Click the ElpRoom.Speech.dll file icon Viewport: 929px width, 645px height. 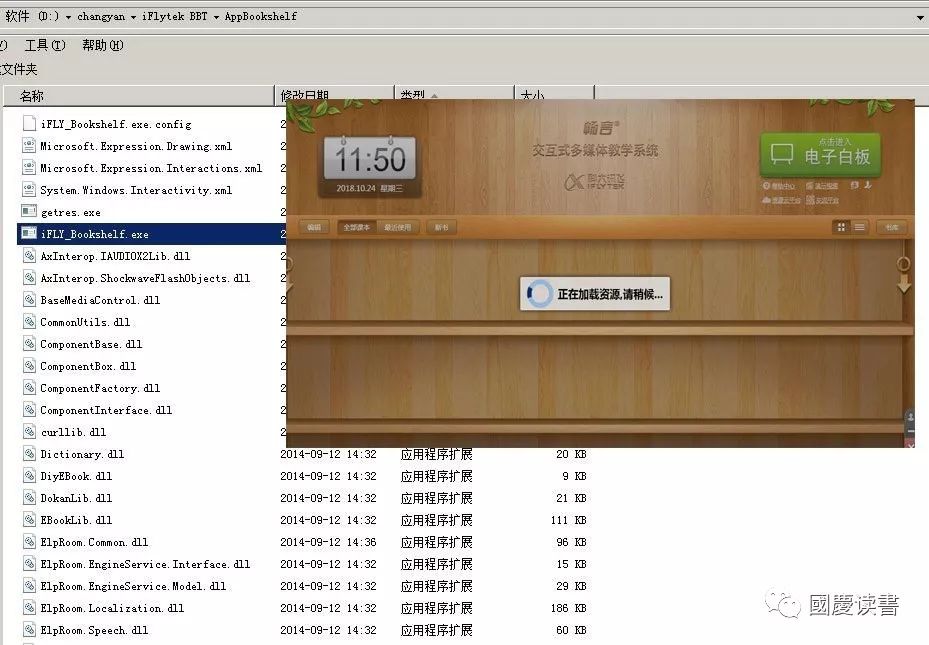29,629
